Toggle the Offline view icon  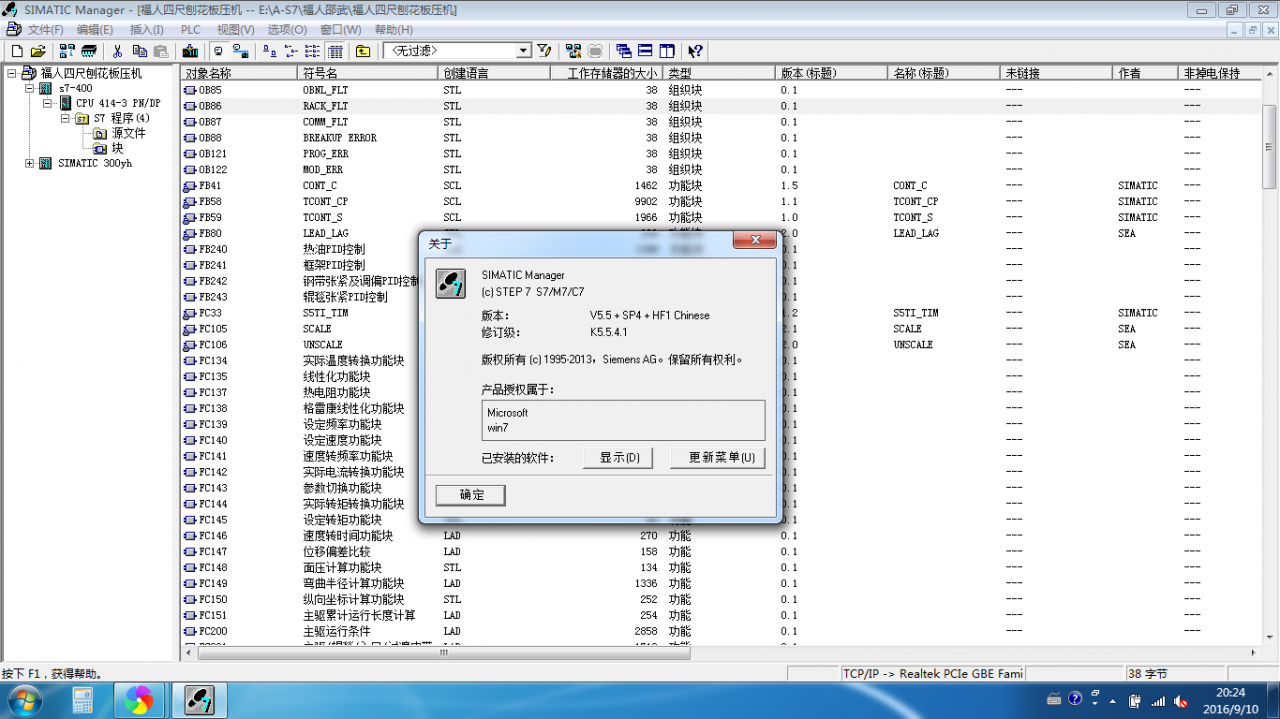(219, 50)
